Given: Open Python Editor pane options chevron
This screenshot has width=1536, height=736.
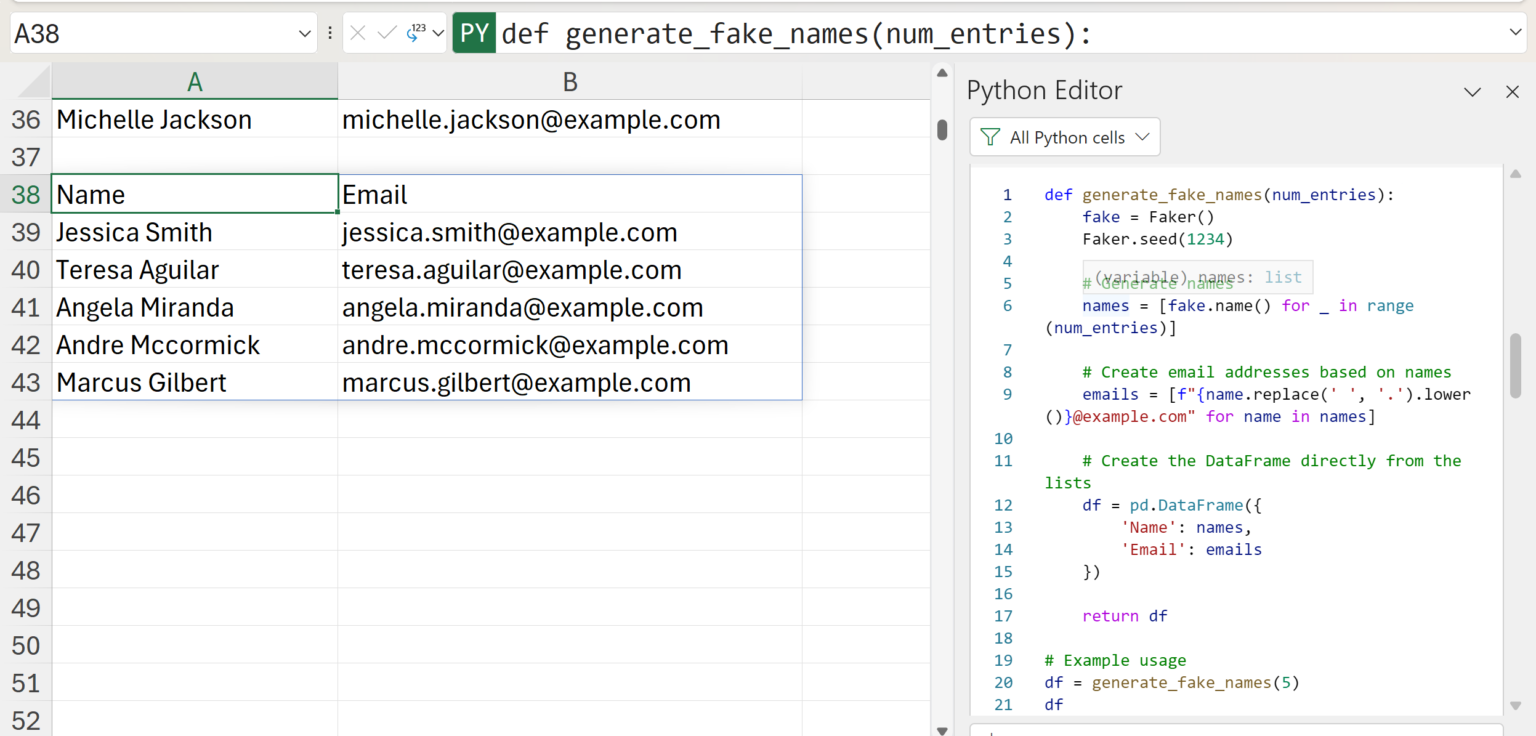Looking at the screenshot, I should pos(1472,92).
